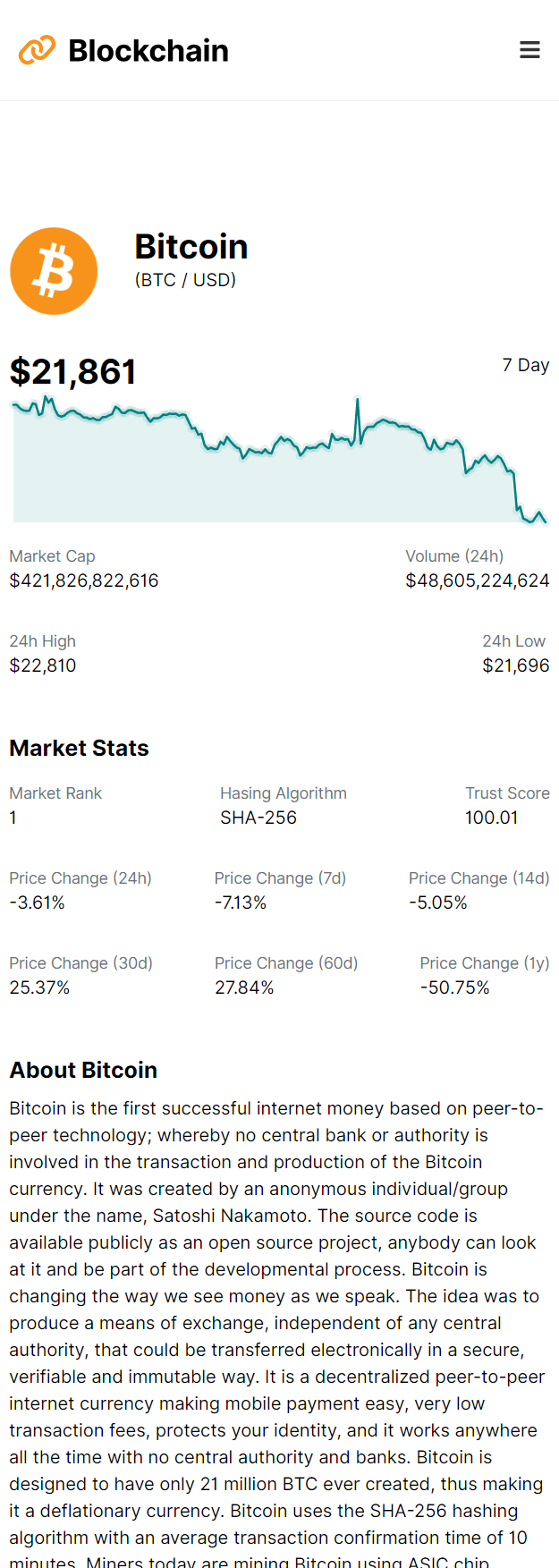559x1568 pixels.
Task: Select the Price Change (30d) value 25.37%
Action: click(x=39, y=987)
